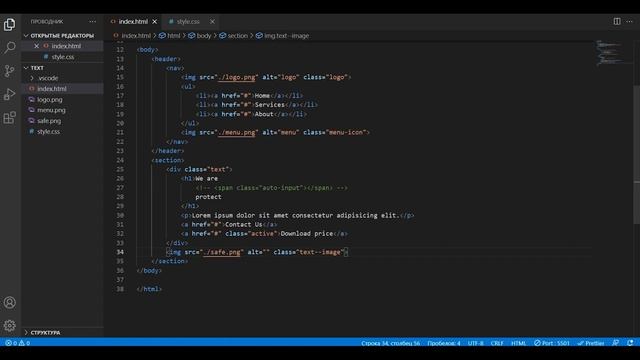
Task: Click line number 12 in gutter
Action: (120, 50)
